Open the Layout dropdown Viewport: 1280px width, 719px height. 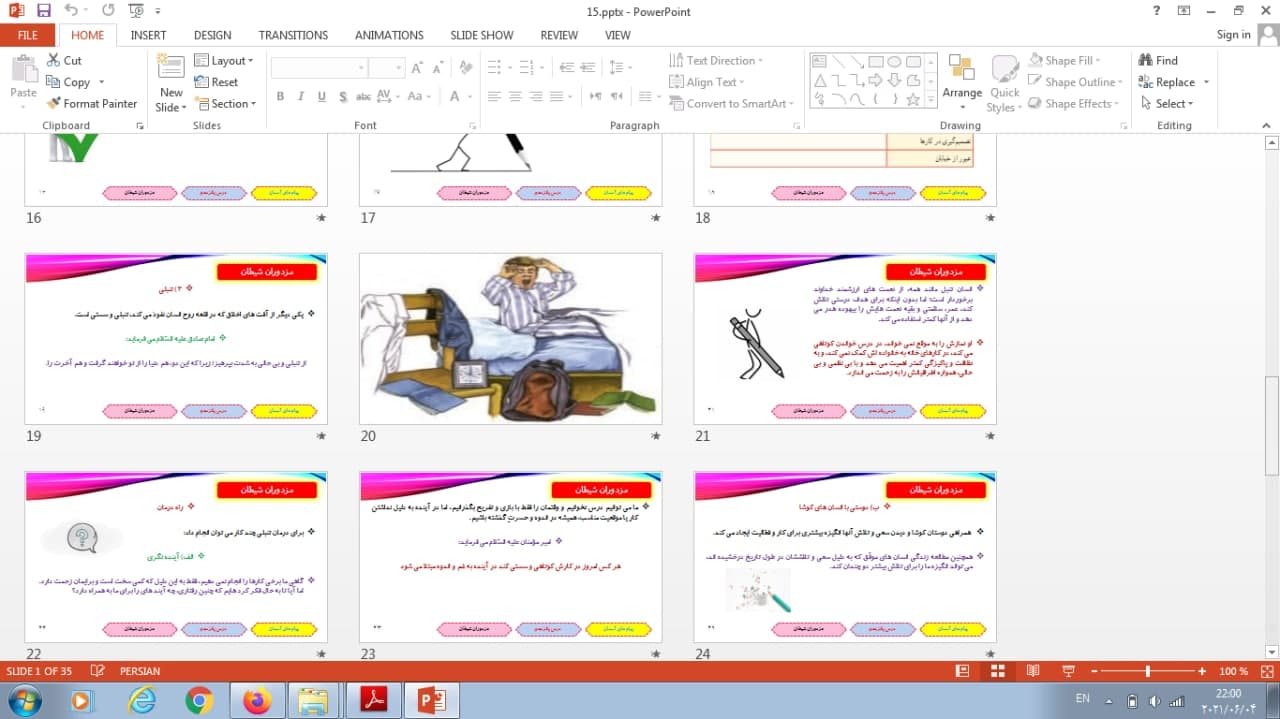224,60
